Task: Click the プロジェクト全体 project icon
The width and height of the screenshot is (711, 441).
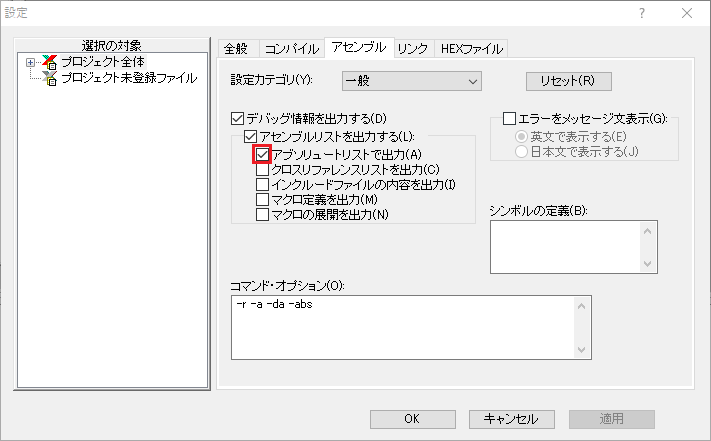Action: coord(50,62)
